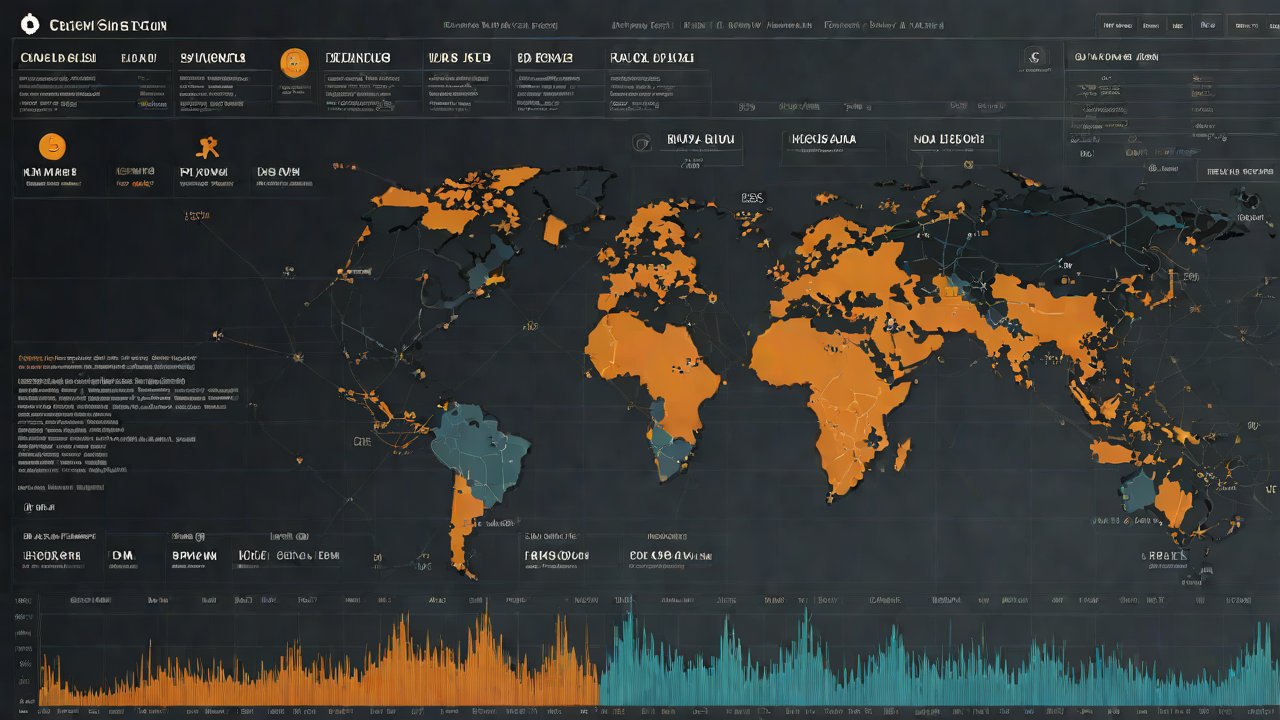Screen dimensions: 1280x720
Task: Click the first stats card heading in top row
Action: coord(58,58)
